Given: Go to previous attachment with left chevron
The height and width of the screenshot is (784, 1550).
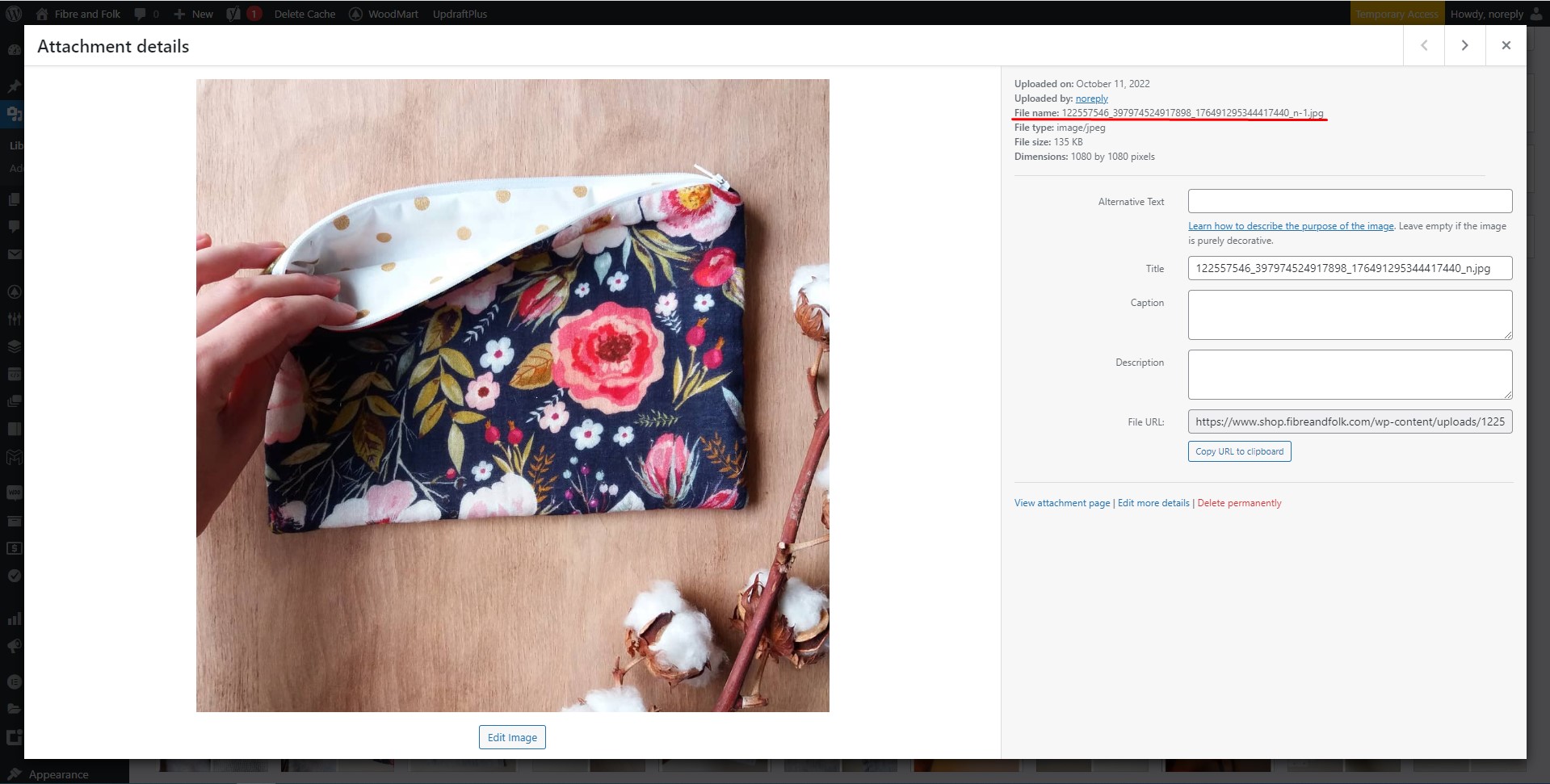Looking at the screenshot, I should click(x=1424, y=45).
